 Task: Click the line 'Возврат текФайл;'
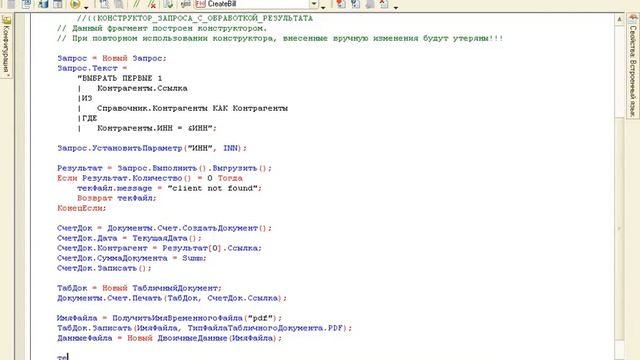[117, 198]
